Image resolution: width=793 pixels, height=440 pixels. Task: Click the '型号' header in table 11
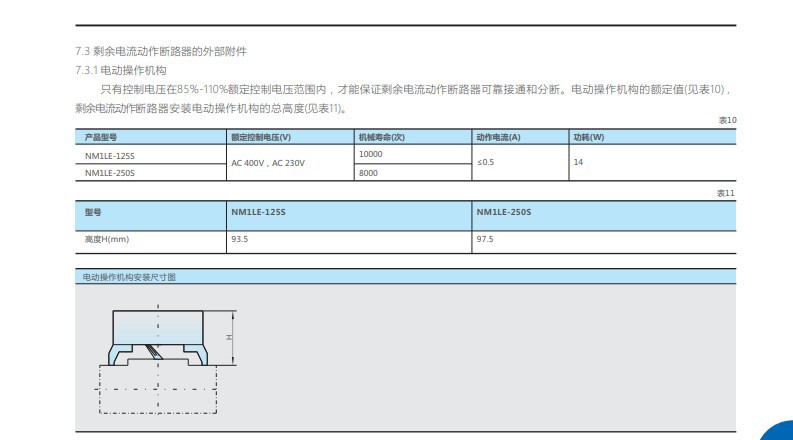point(93,212)
